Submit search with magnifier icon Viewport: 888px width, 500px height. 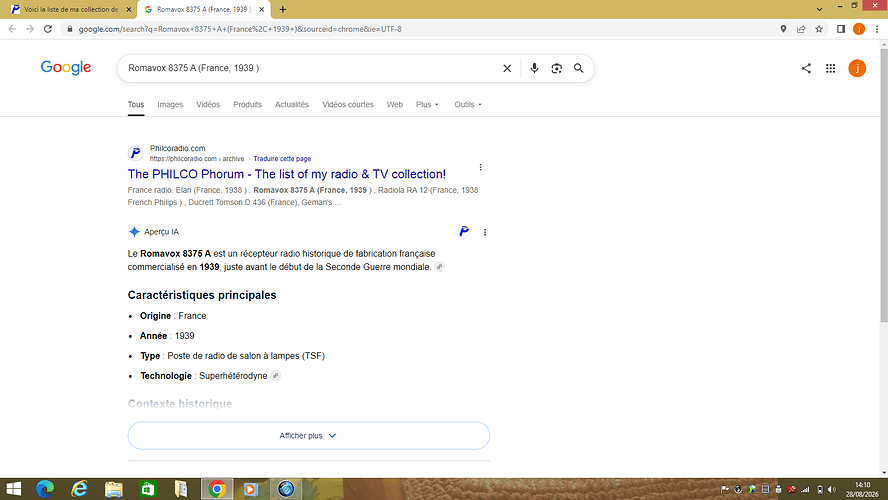pyautogui.click(x=578, y=68)
